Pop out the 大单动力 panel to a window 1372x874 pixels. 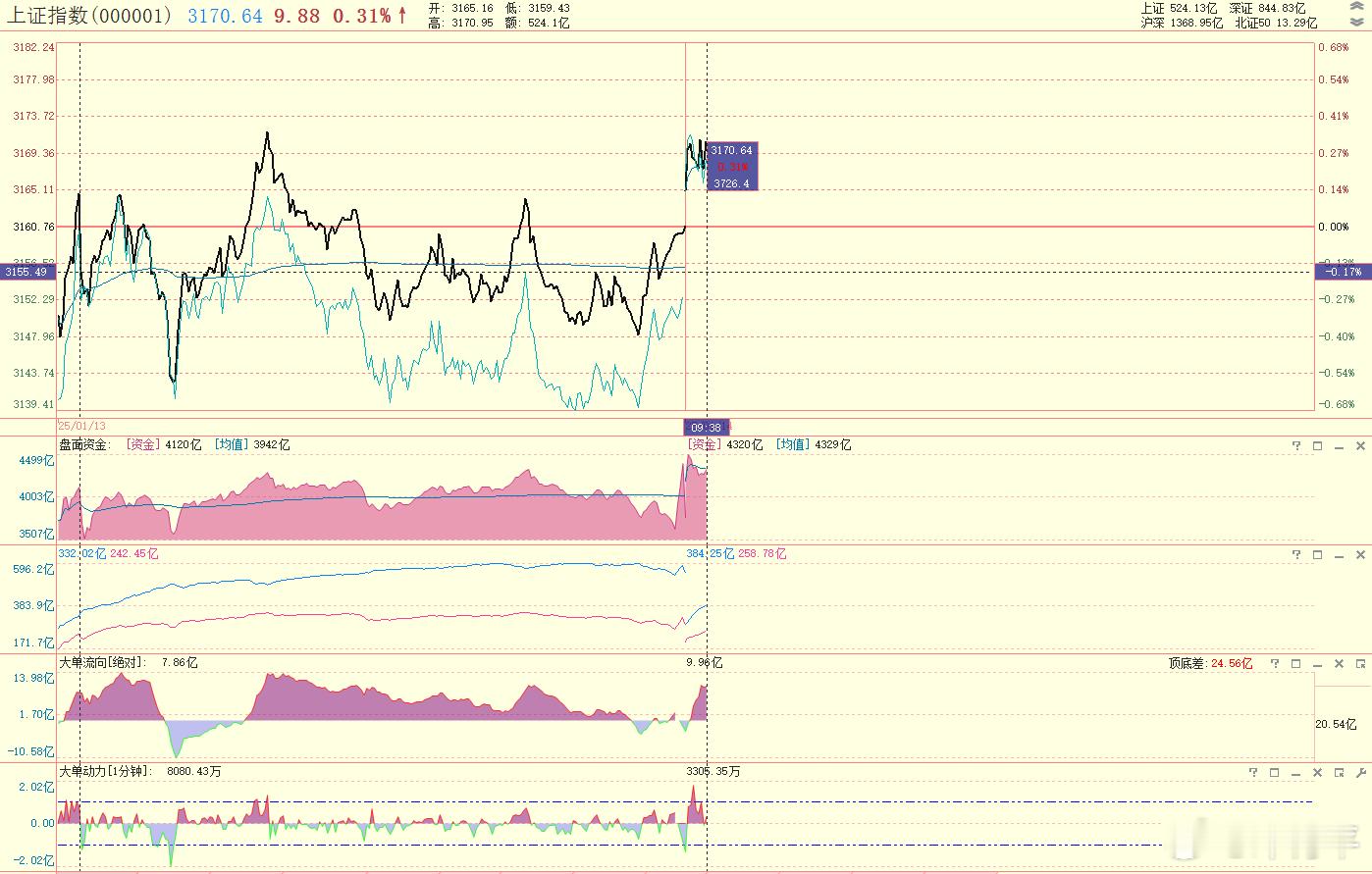coord(1340,773)
